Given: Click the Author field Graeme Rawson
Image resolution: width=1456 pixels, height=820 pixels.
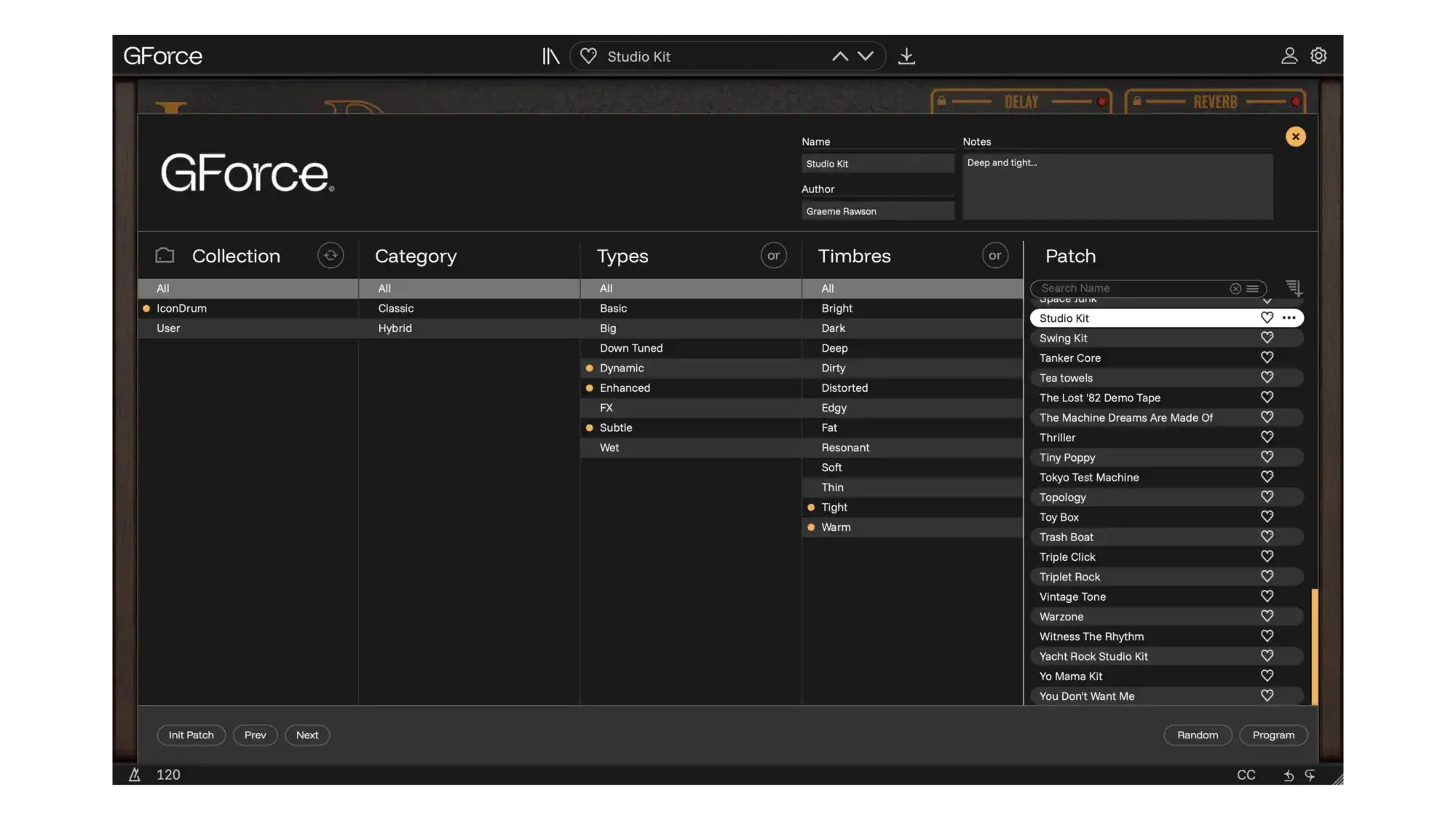Looking at the screenshot, I should pos(878,211).
